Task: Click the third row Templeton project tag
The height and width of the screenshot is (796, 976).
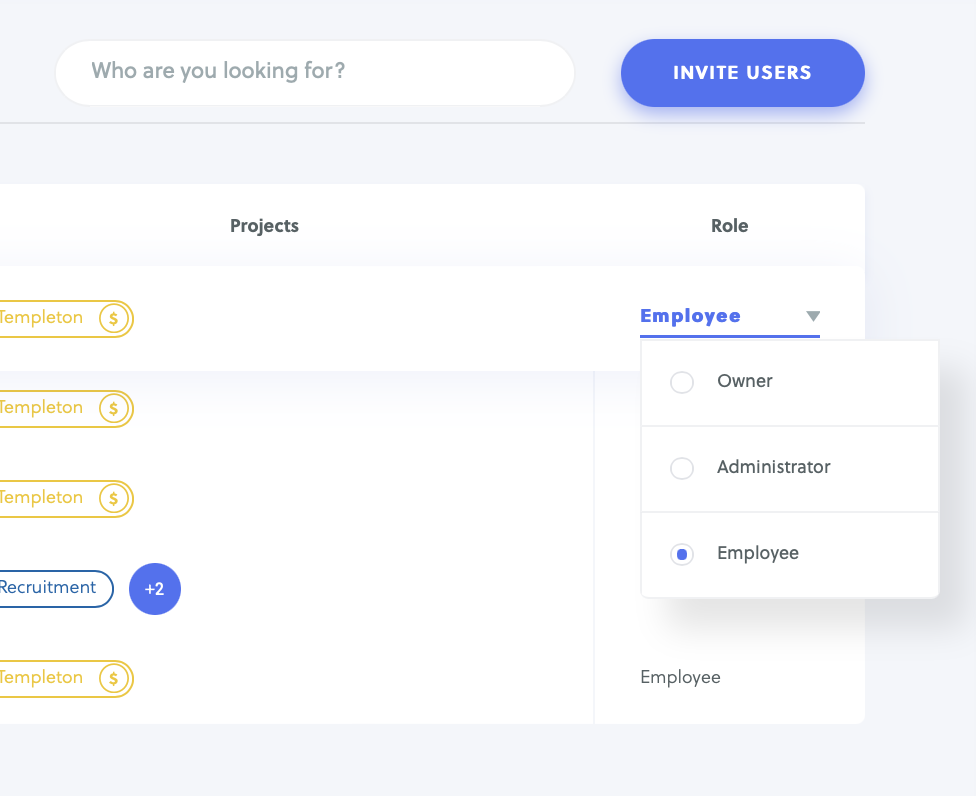Action: tap(65, 499)
